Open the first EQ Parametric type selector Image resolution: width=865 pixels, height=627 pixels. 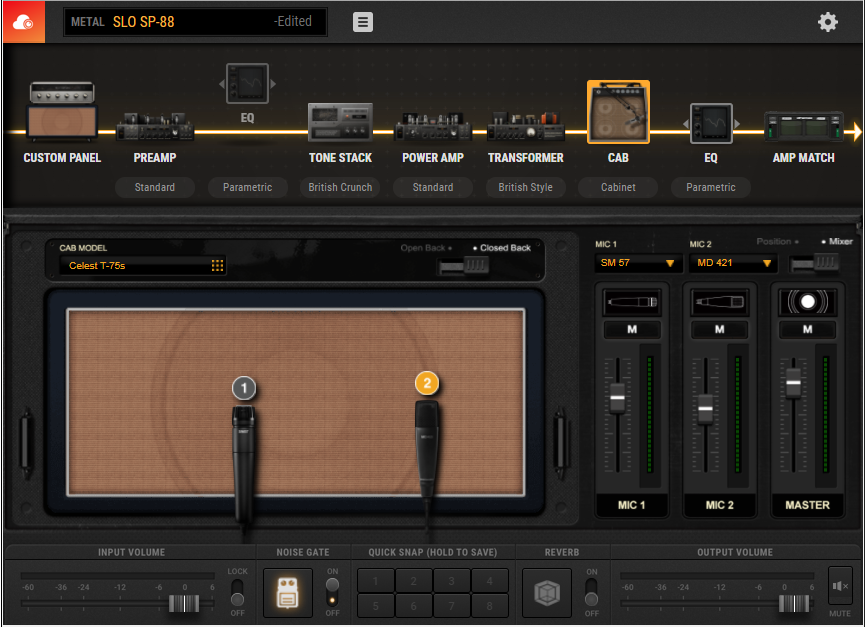247,187
